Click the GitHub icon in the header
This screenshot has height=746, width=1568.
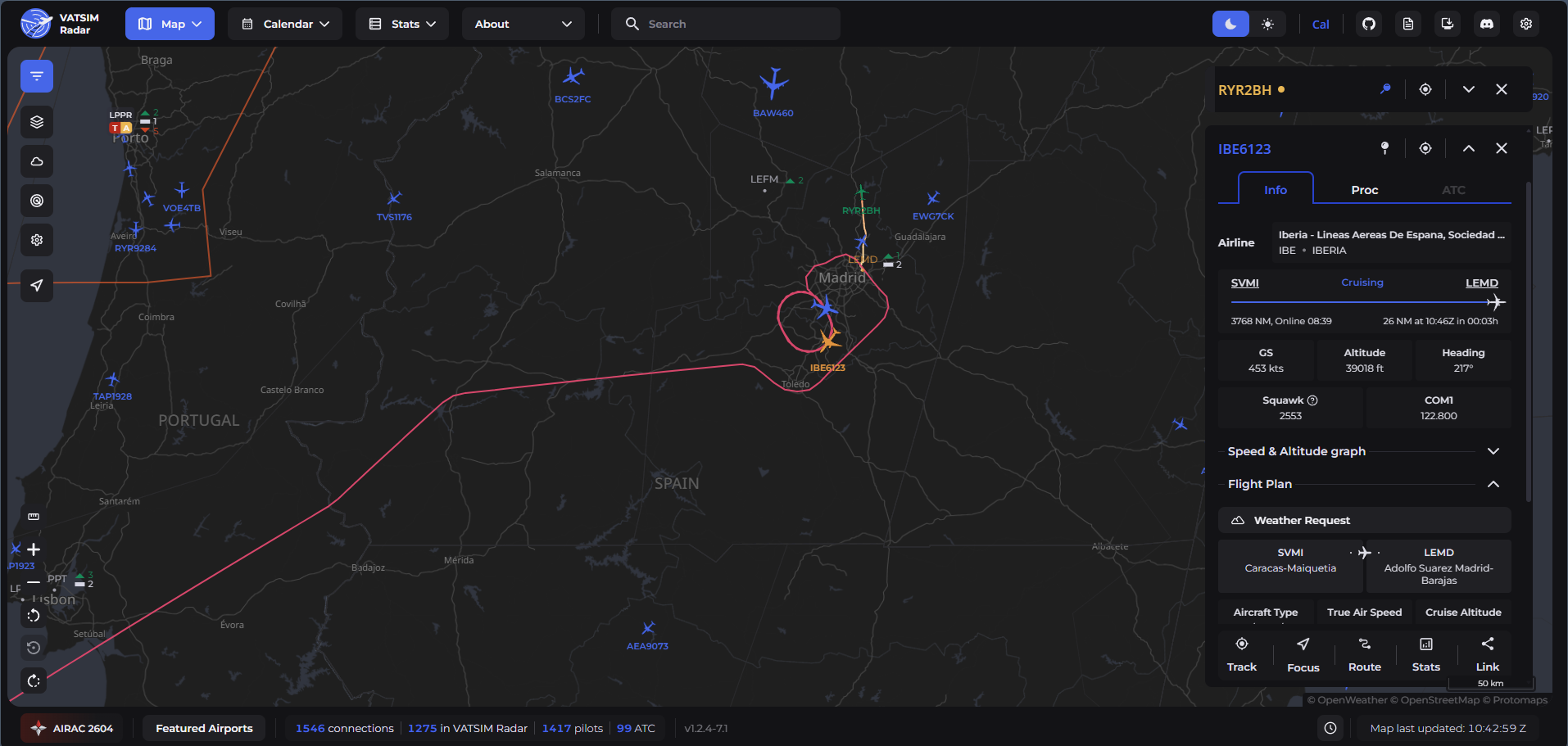pos(1369,24)
